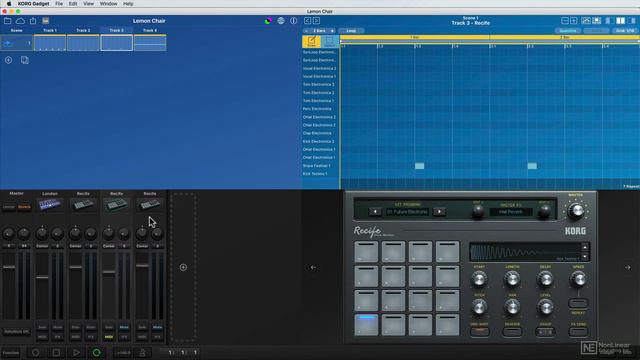Show previous gadget with left arrow
The width and height of the screenshot is (640, 360).
[313, 267]
